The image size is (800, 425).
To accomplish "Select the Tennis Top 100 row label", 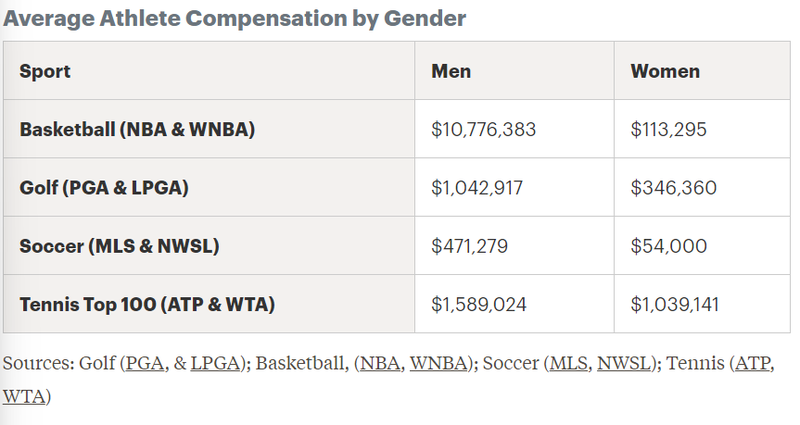I will click(x=144, y=303).
